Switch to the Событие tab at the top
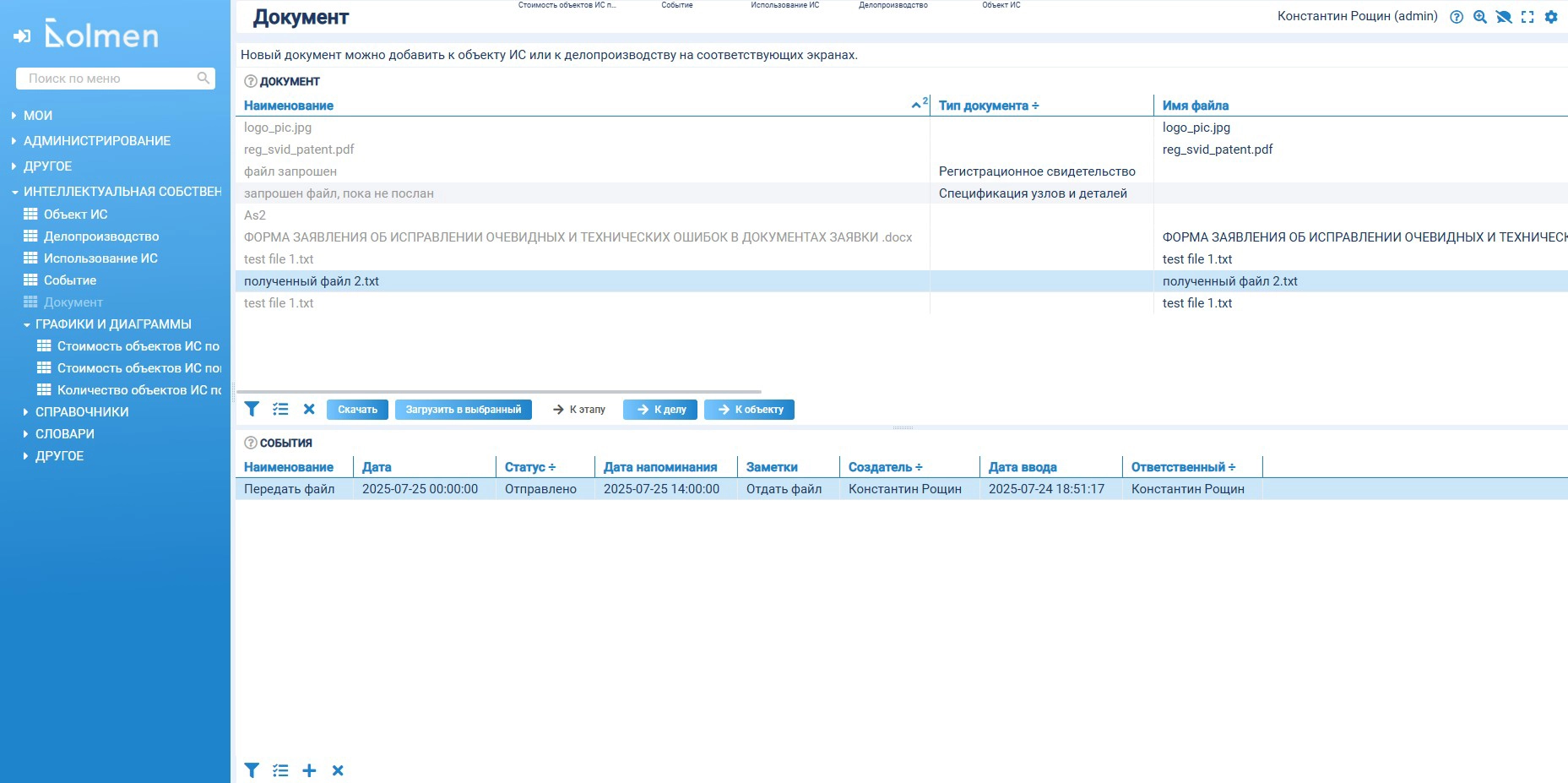This screenshot has width=1568, height=783. 676,5
